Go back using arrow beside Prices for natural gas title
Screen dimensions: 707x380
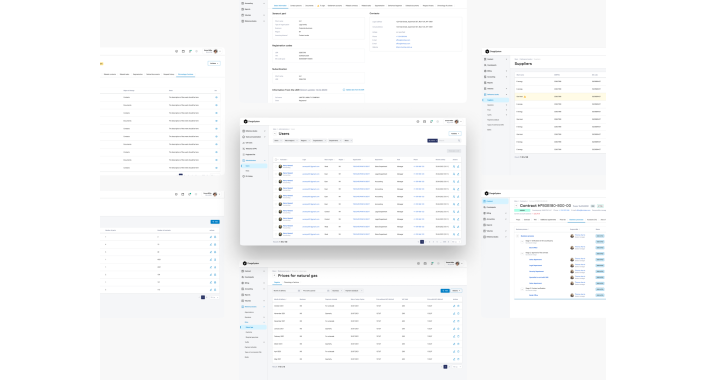(x=275, y=275)
